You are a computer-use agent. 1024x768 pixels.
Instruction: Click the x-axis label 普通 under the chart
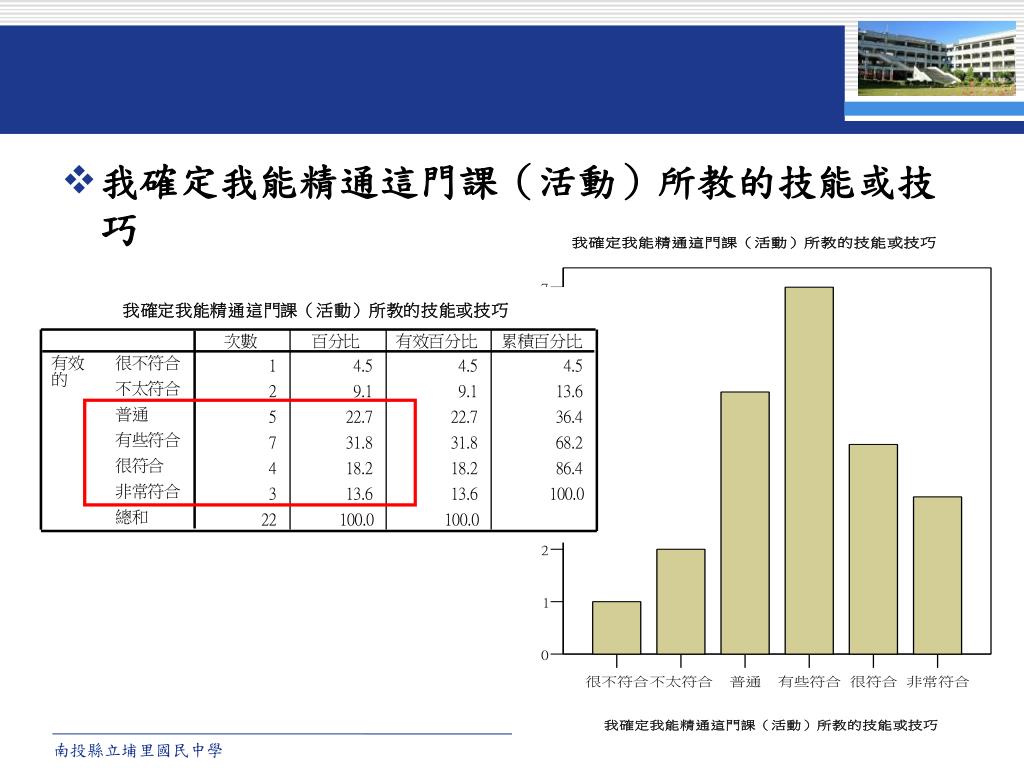pos(745,682)
